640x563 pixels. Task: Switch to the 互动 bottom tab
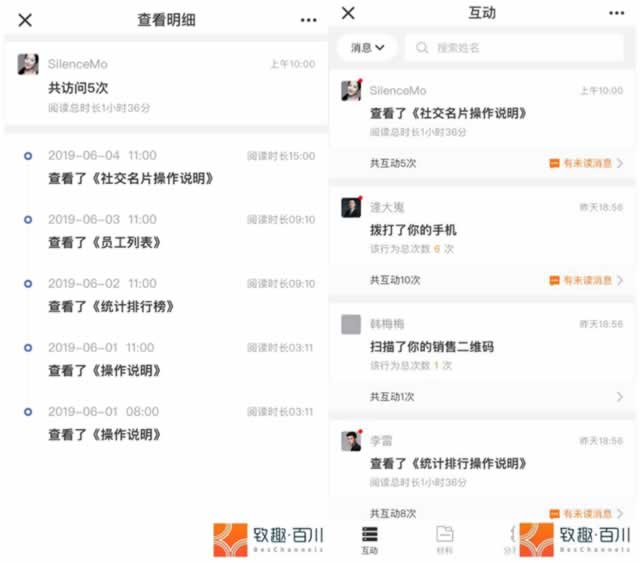coord(369,540)
